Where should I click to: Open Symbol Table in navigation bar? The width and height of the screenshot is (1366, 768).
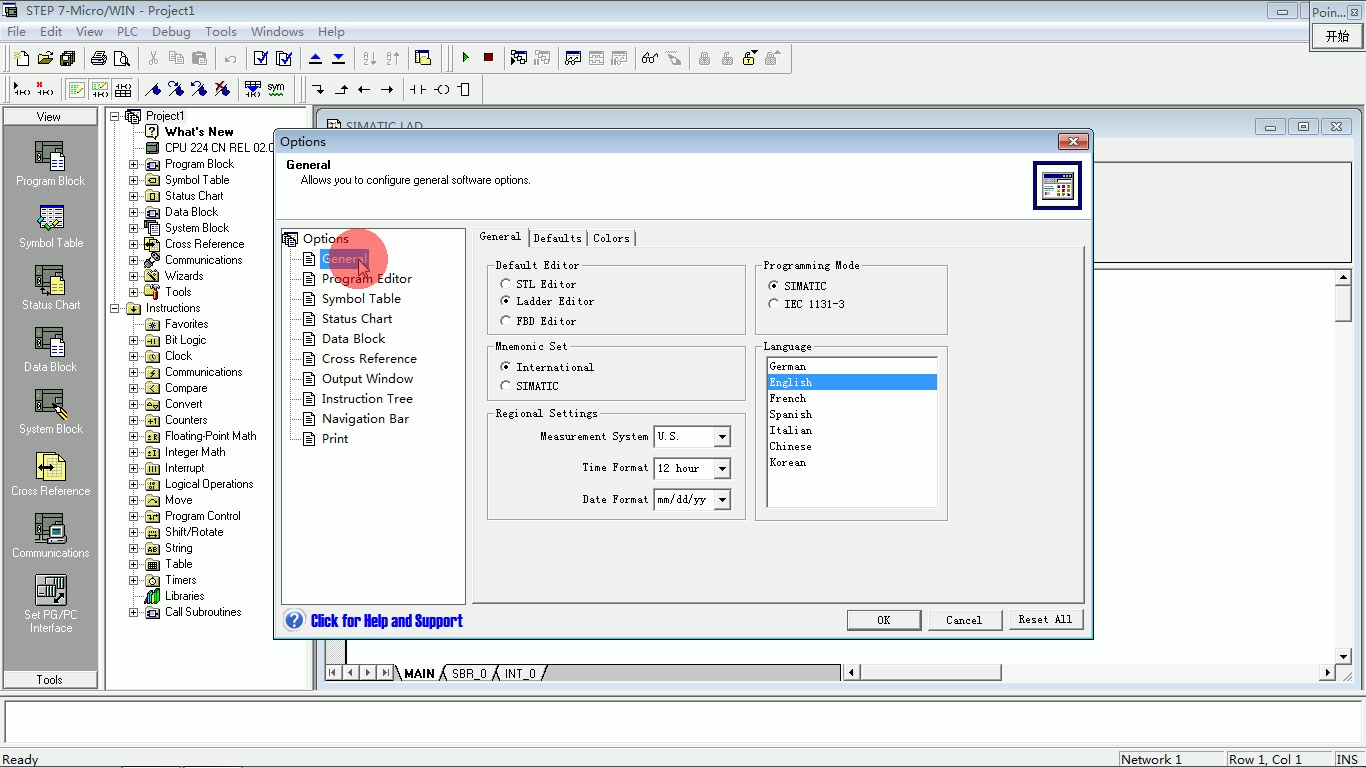(50, 226)
